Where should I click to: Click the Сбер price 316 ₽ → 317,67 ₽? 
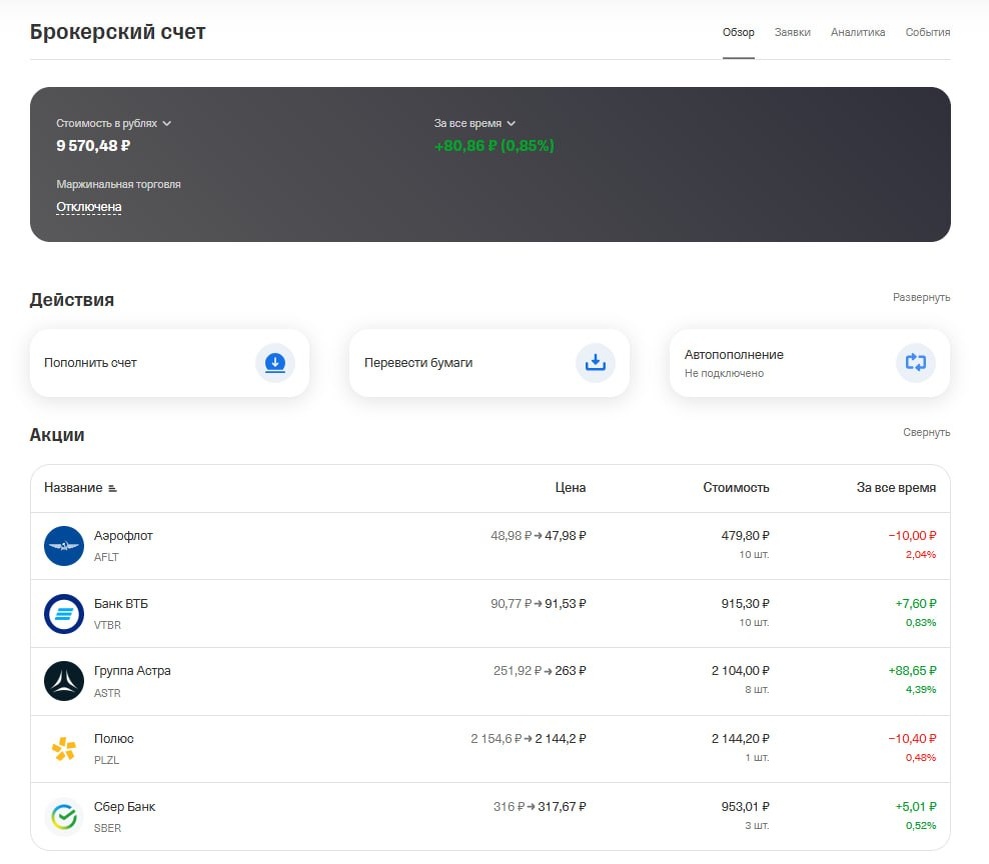coord(539,807)
